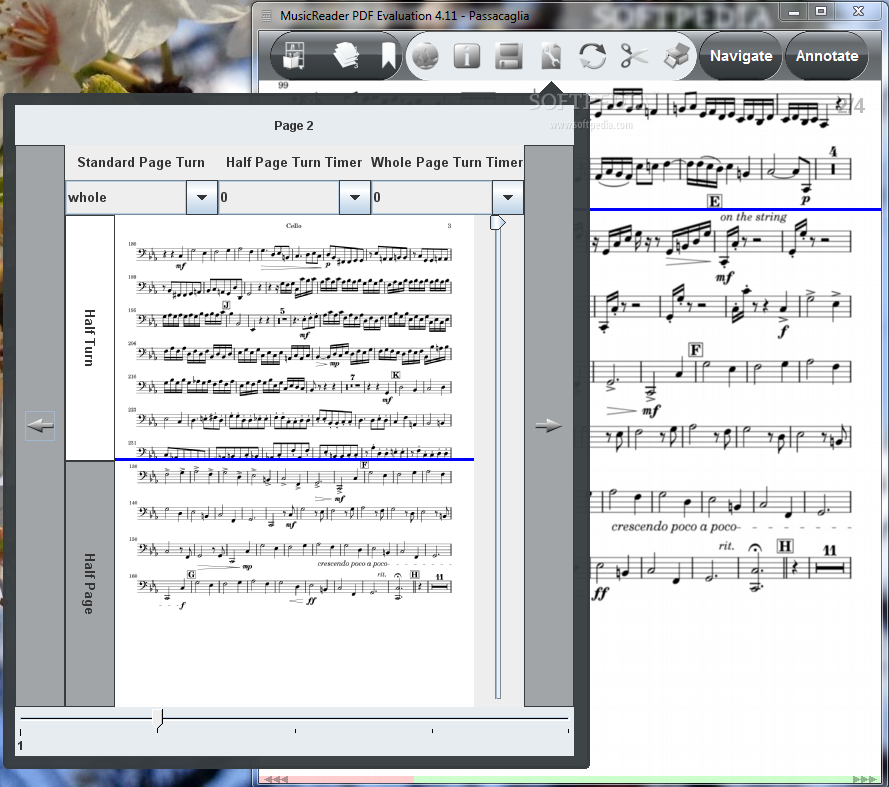
Task: Click the 'whole' Standard Page Turn field
Action: pos(126,197)
